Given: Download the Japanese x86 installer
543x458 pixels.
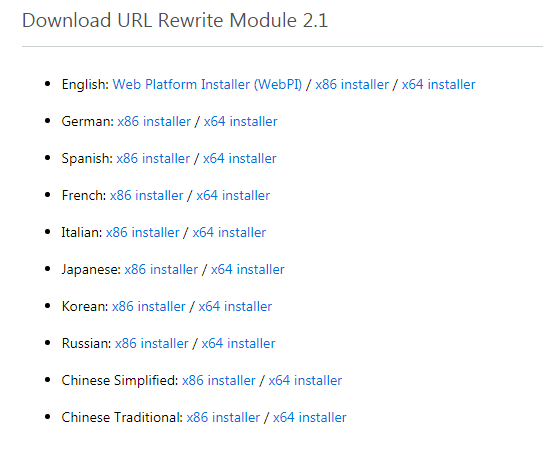Looking at the screenshot, I should (x=161, y=270).
